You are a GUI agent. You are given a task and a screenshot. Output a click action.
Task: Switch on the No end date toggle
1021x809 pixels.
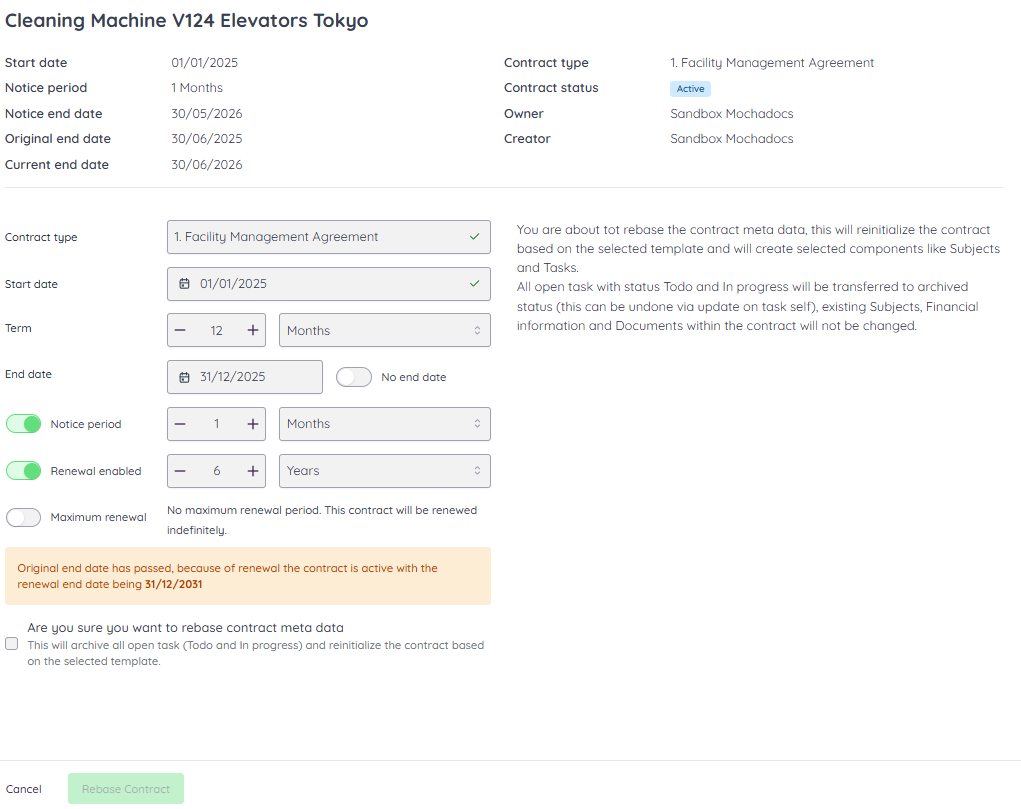(354, 377)
